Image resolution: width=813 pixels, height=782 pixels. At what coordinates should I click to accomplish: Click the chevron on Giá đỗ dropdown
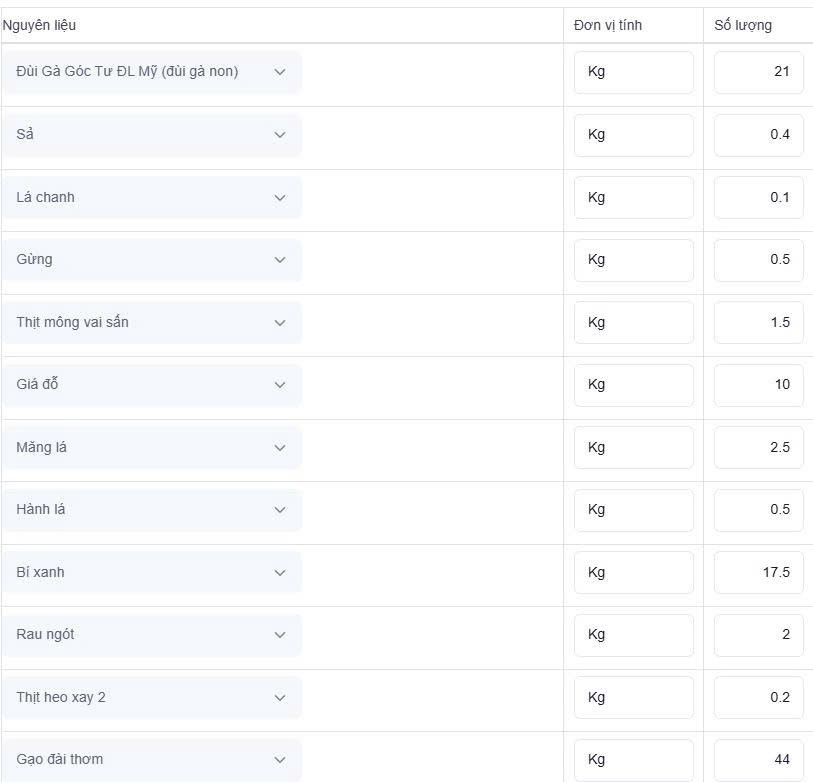click(280, 385)
